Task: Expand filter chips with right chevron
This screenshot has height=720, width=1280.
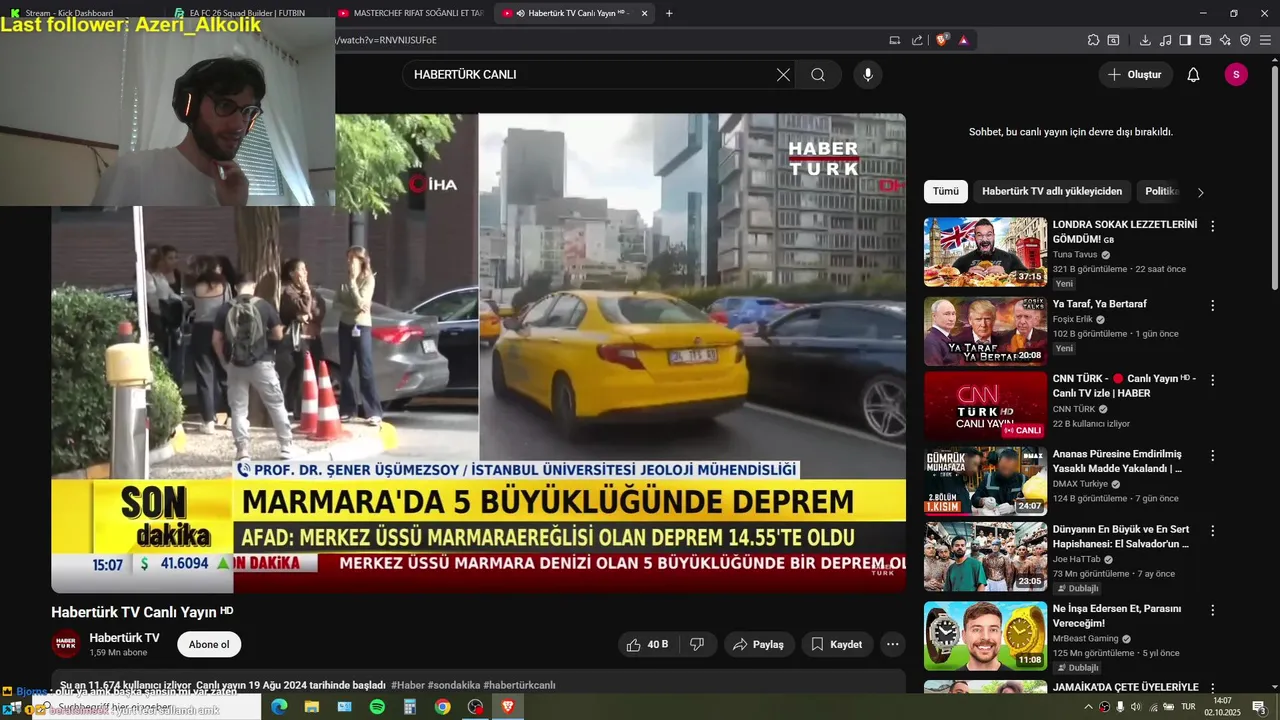Action: [x=1200, y=192]
